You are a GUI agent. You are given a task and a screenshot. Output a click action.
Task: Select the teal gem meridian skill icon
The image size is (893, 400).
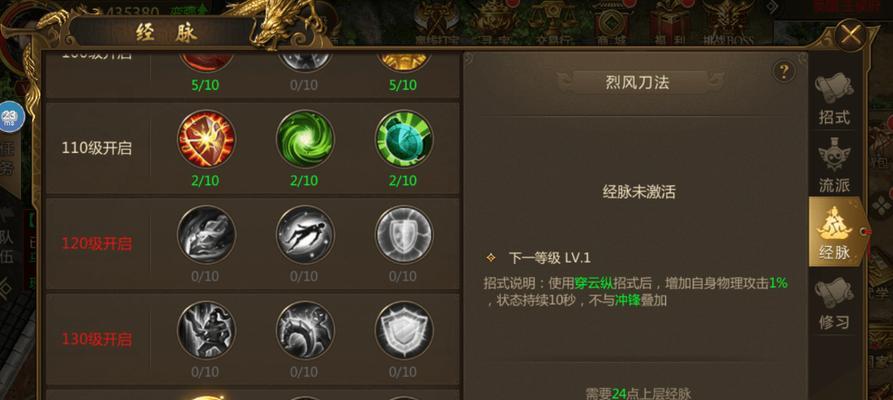pyautogui.click(x=404, y=139)
